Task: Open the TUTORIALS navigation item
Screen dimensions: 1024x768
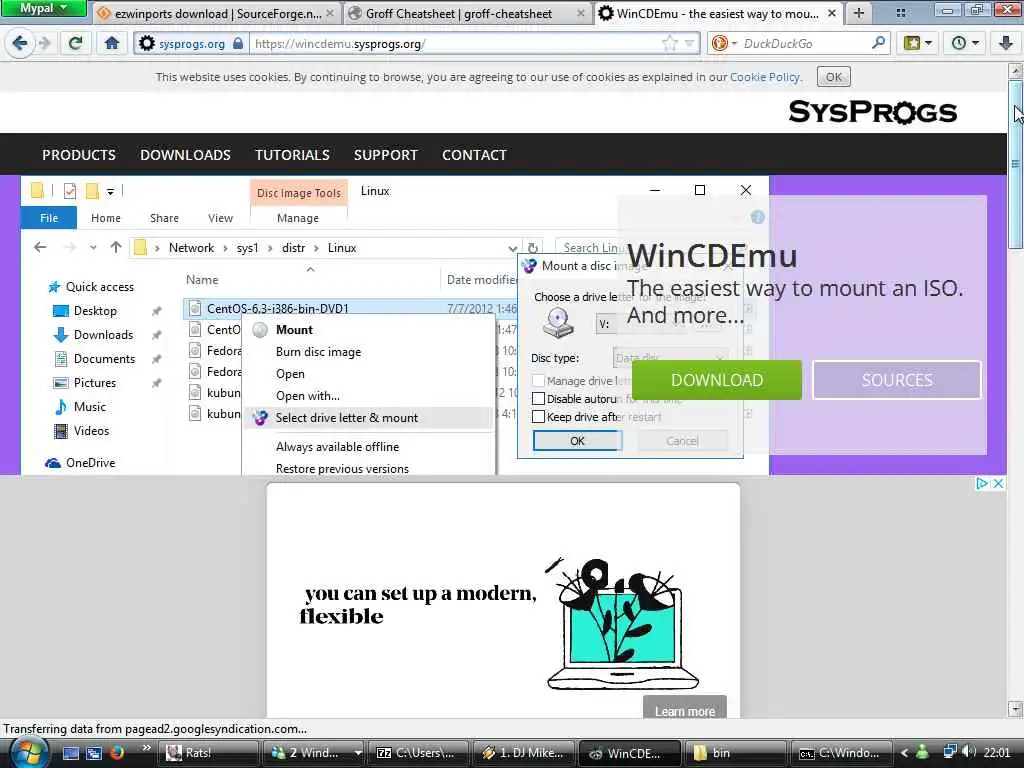Action: point(292,155)
